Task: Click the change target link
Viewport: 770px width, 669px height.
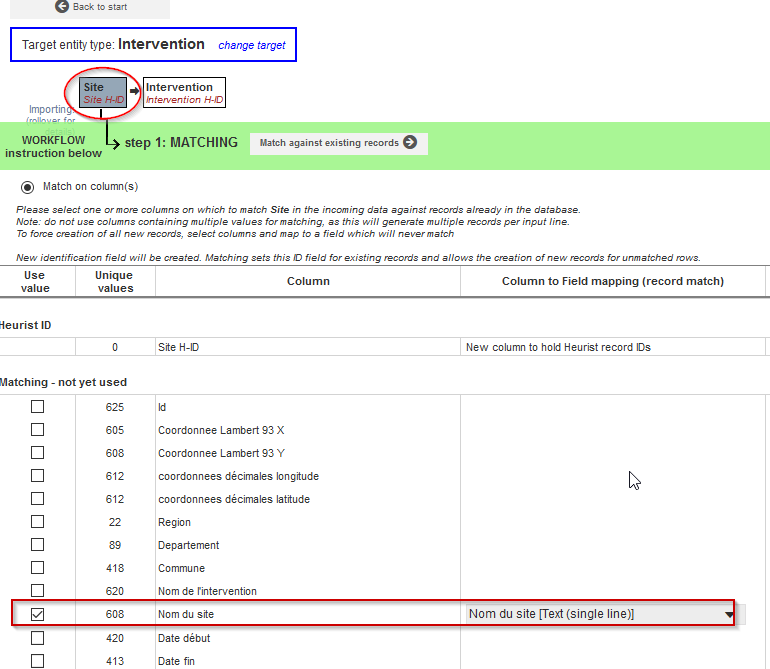Action: pyautogui.click(x=252, y=45)
